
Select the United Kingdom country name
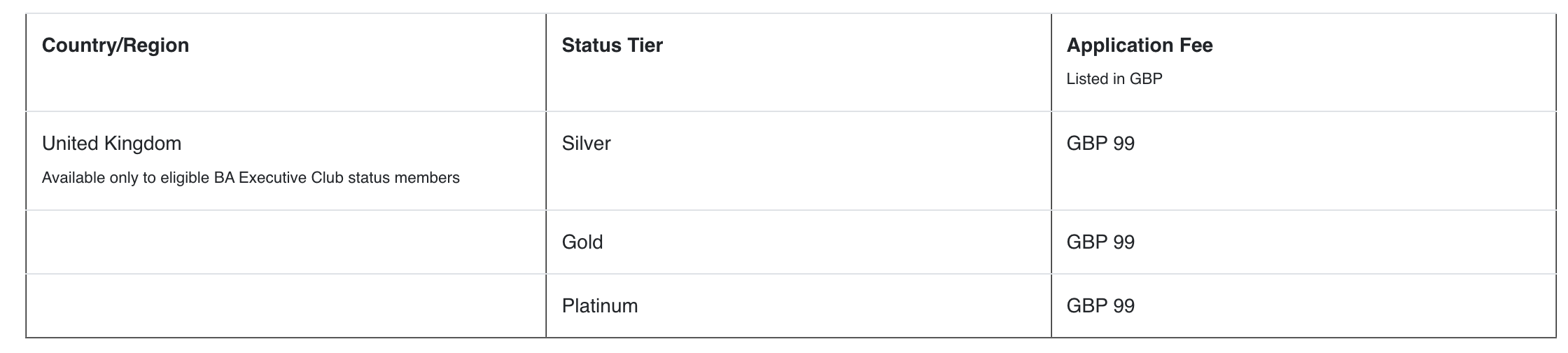coord(111,144)
